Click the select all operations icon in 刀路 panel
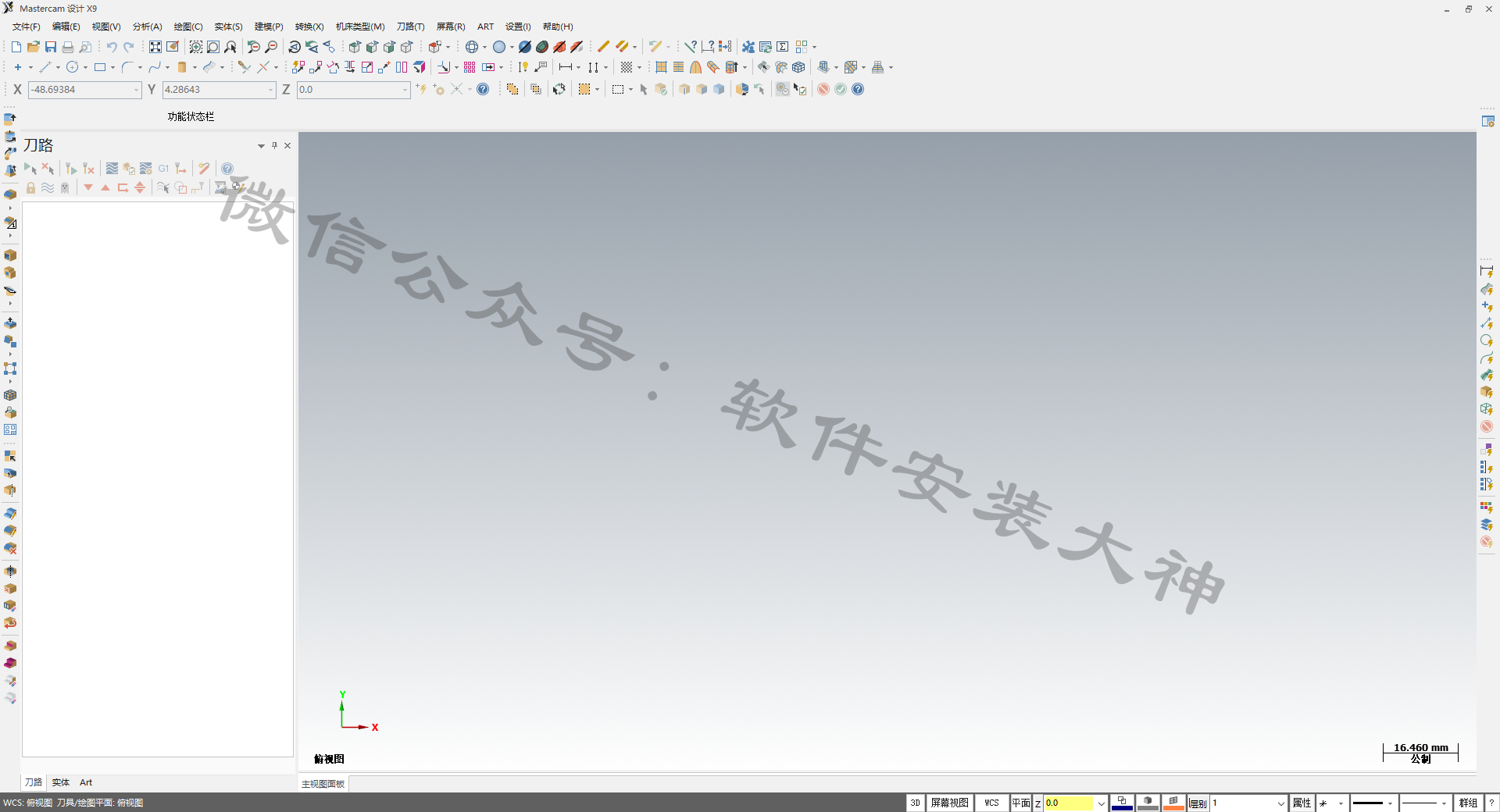This screenshot has width=1500, height=812. (x=30, y=169)
